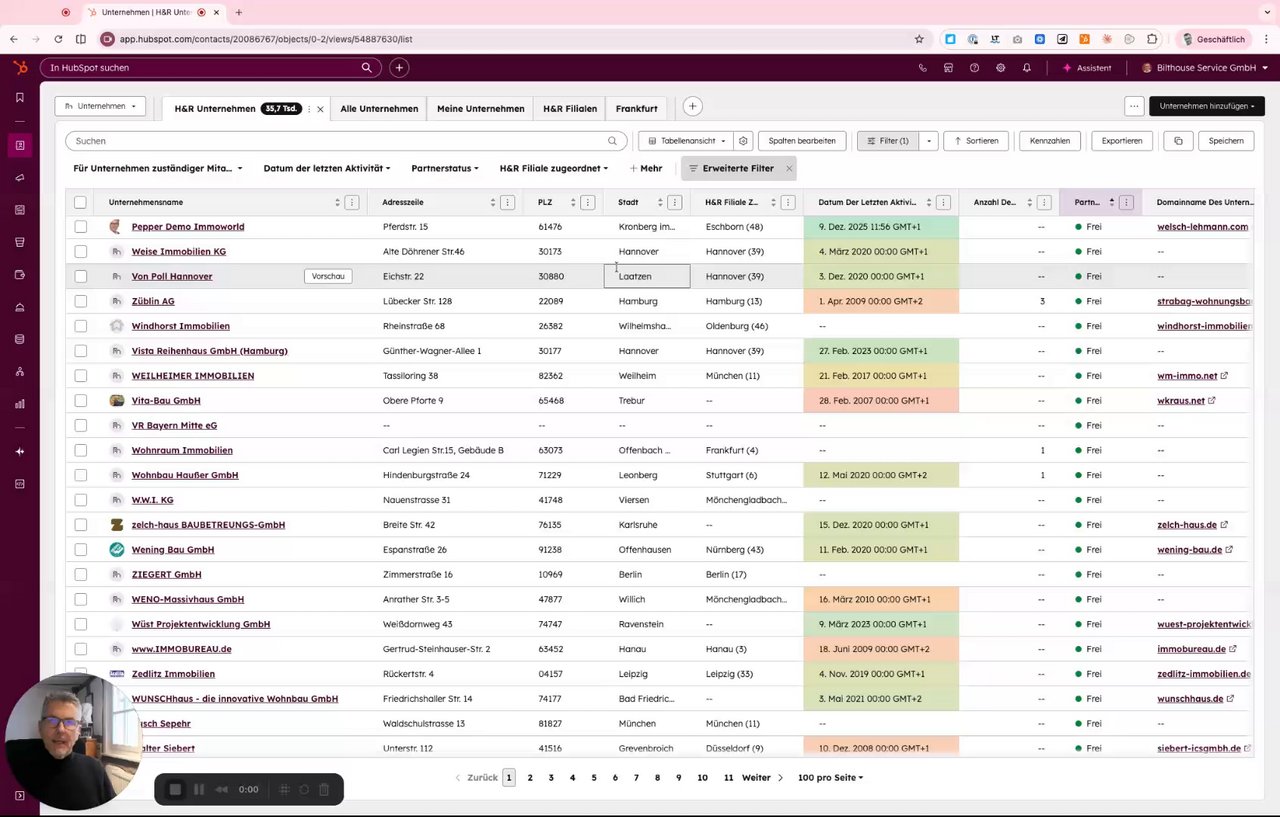Go to page 2 of results

[530, 777]
